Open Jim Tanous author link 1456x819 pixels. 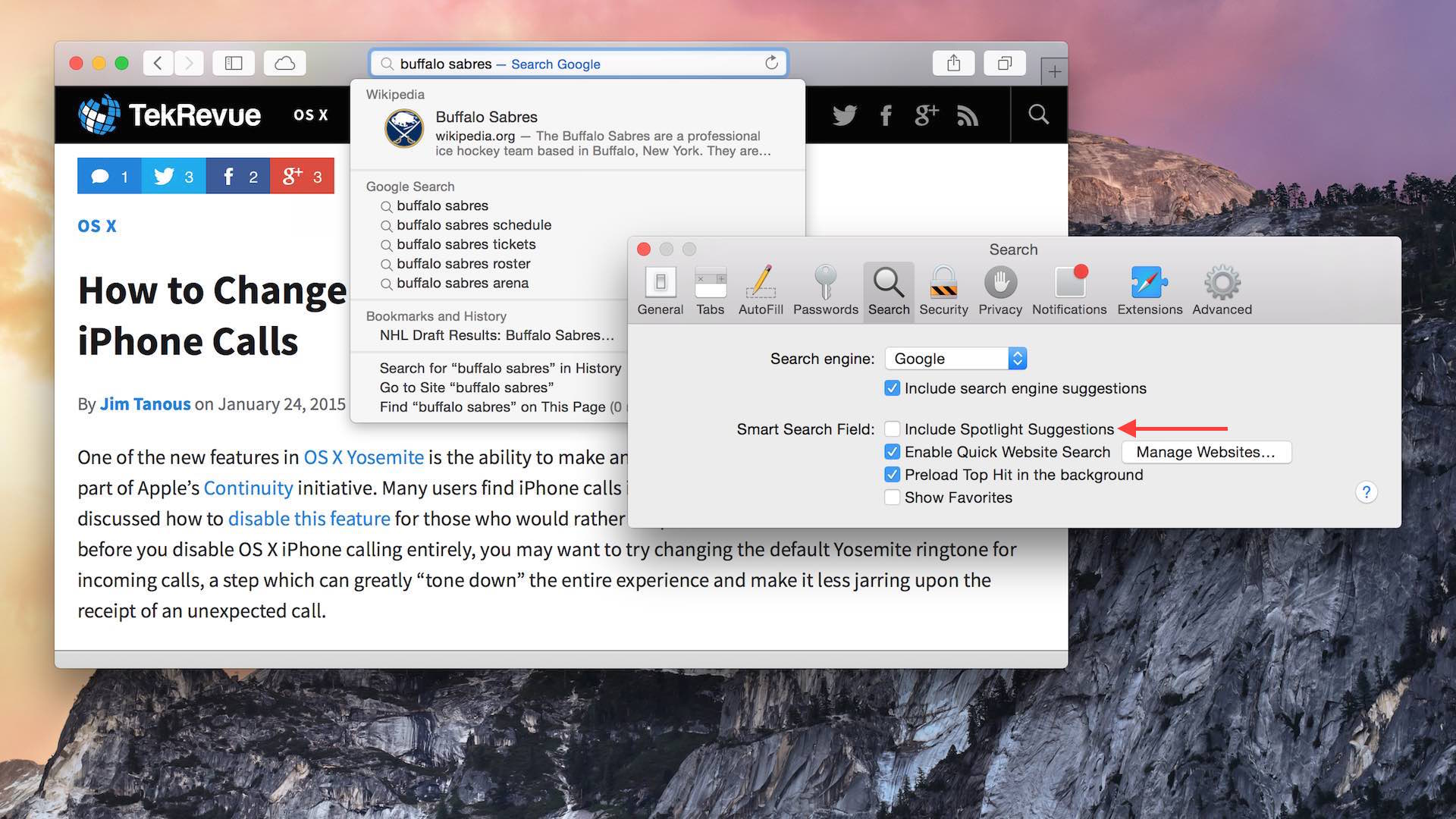click(x=146, y=404)
